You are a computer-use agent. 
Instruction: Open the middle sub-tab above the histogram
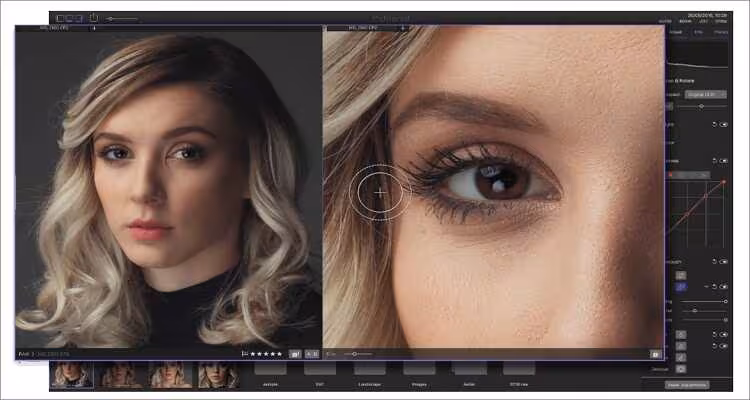(x=698, y=32)
